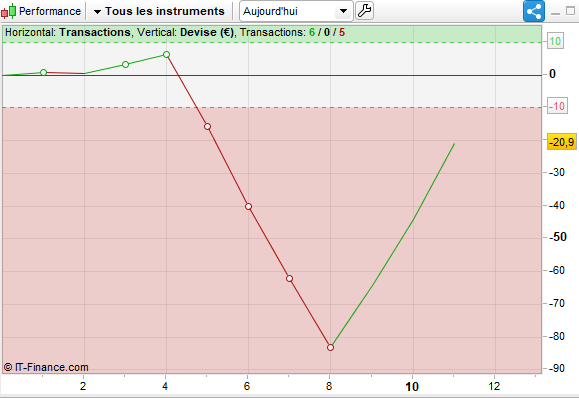Viewport: 579px width, 398px height.
Task: Click the -80 label on vertical axis
Action: 557,336
